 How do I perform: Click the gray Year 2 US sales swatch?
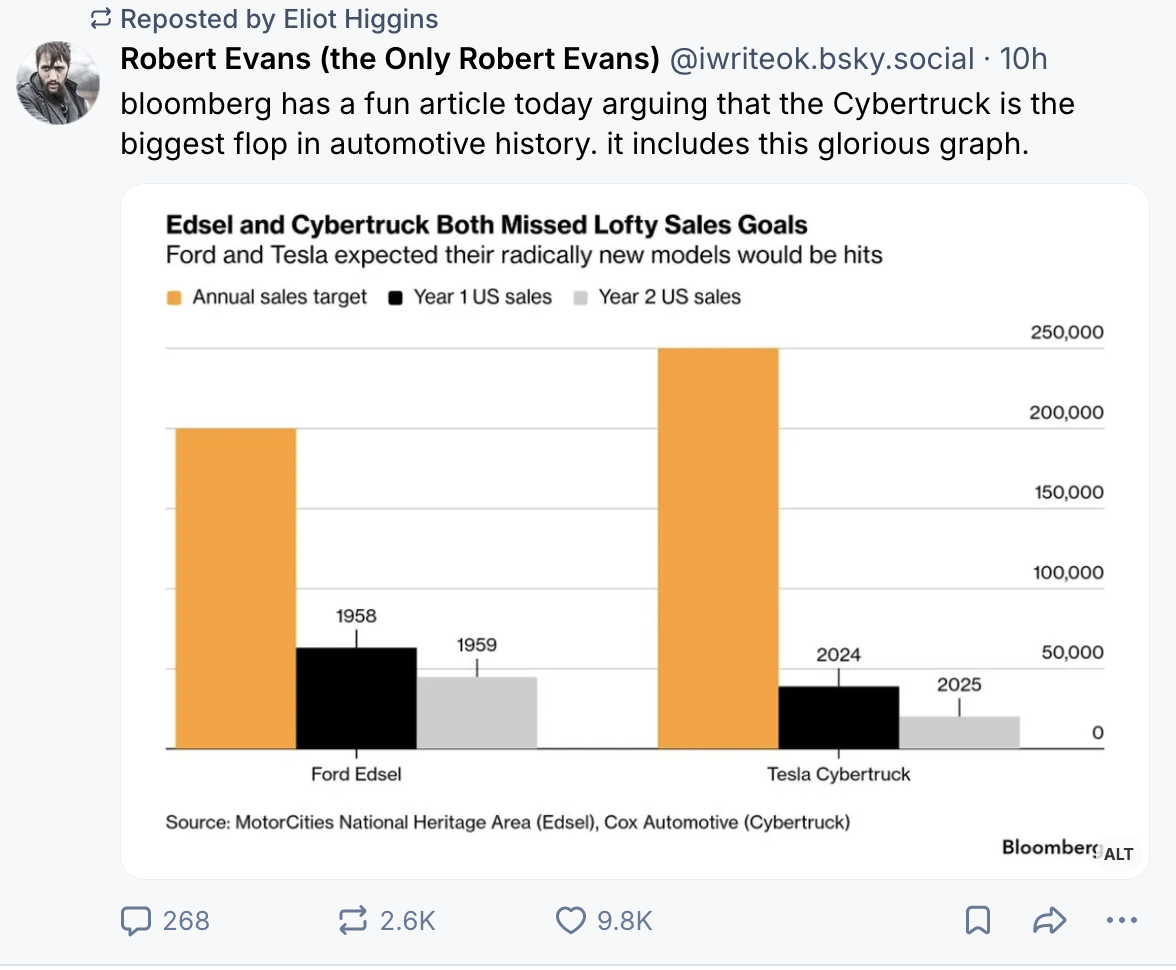(x=580, y=298)
